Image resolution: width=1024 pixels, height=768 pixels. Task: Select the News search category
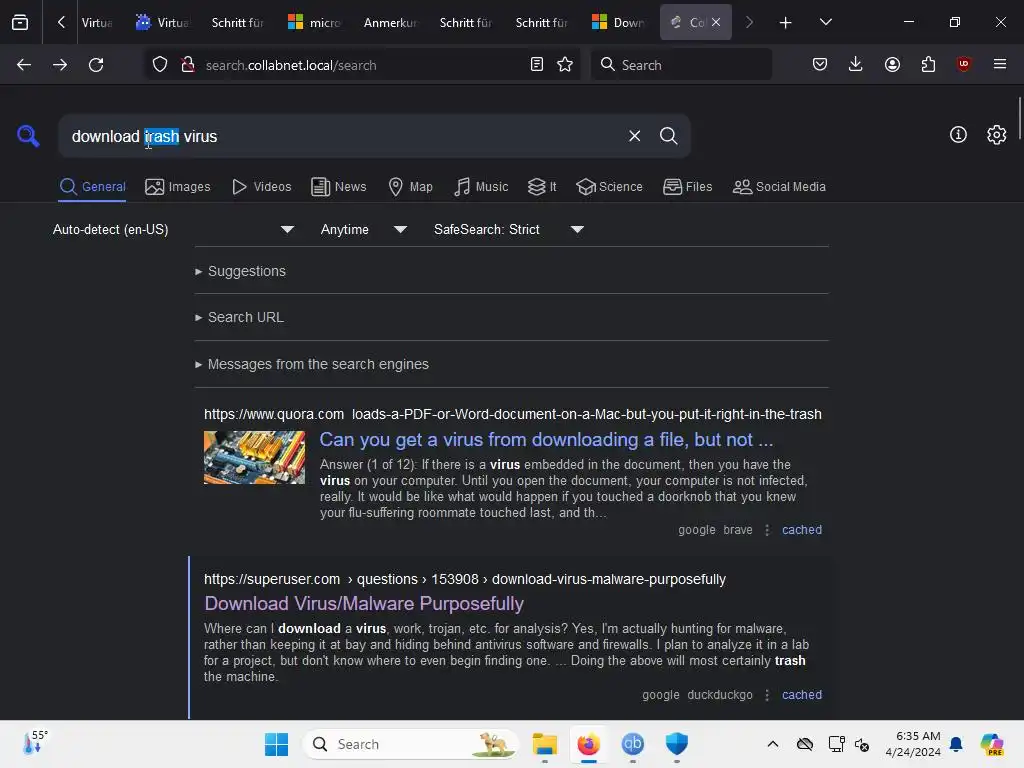339,187
